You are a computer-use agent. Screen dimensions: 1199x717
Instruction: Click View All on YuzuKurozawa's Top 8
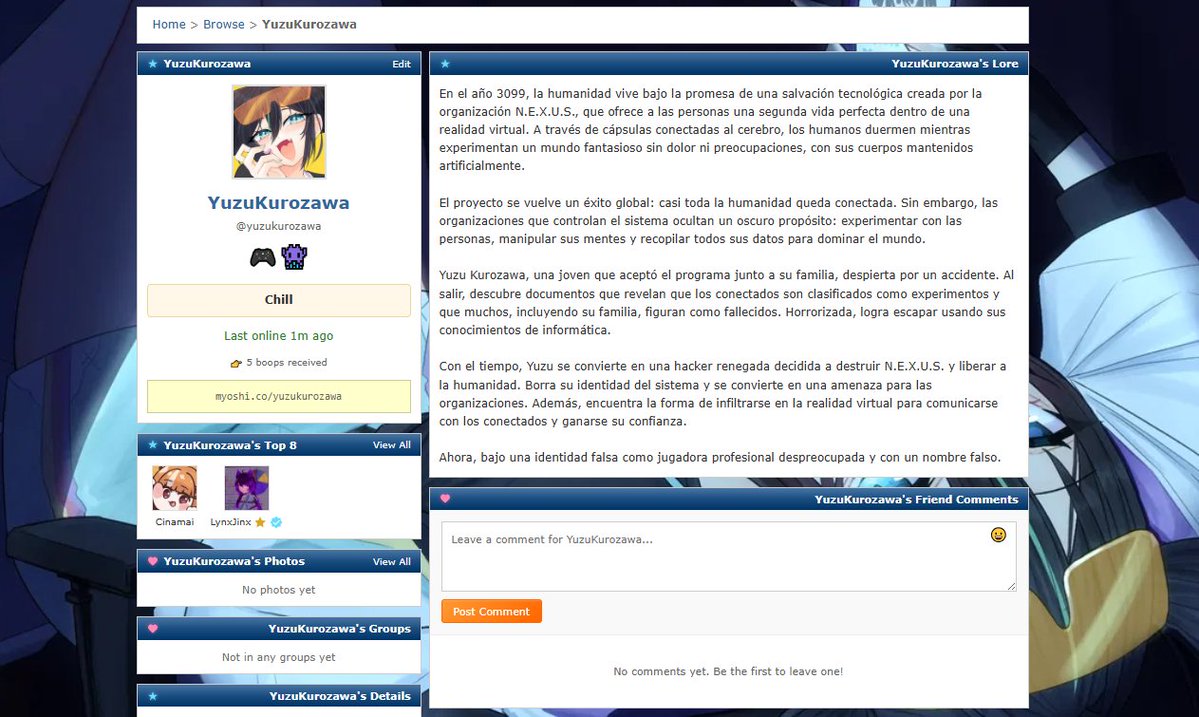click(x=391, y=445)
